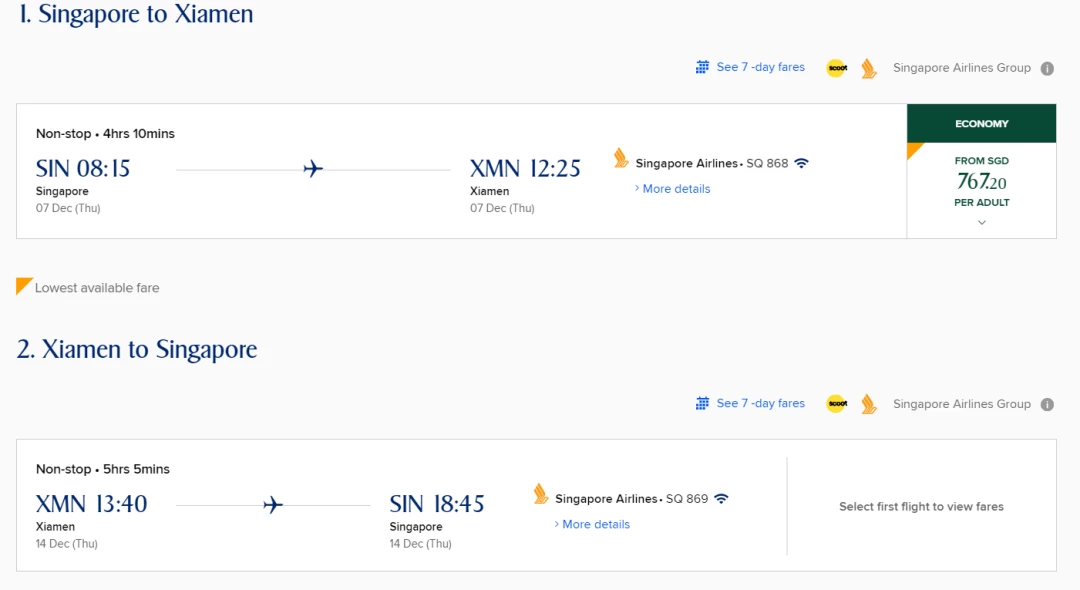Expand More details for flight SQ 869
This screenshot has height=590, width=1080.
(x=592, y=524)
